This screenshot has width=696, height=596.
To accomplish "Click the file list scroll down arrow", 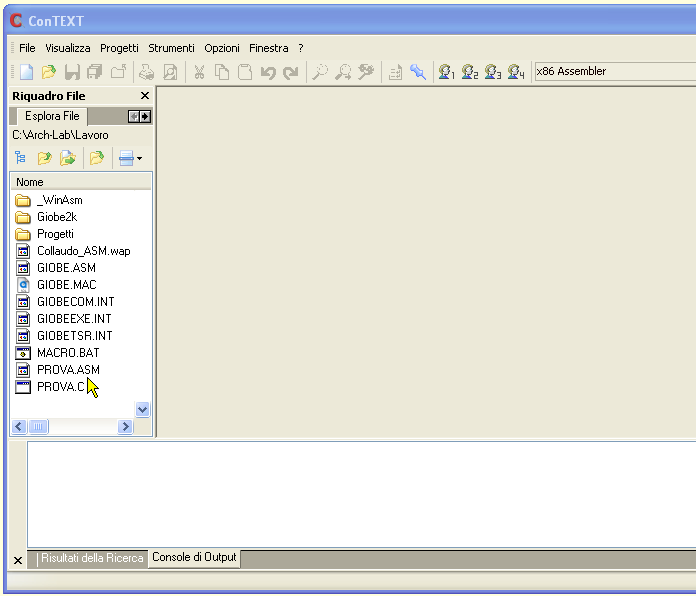I will [142, 410].
